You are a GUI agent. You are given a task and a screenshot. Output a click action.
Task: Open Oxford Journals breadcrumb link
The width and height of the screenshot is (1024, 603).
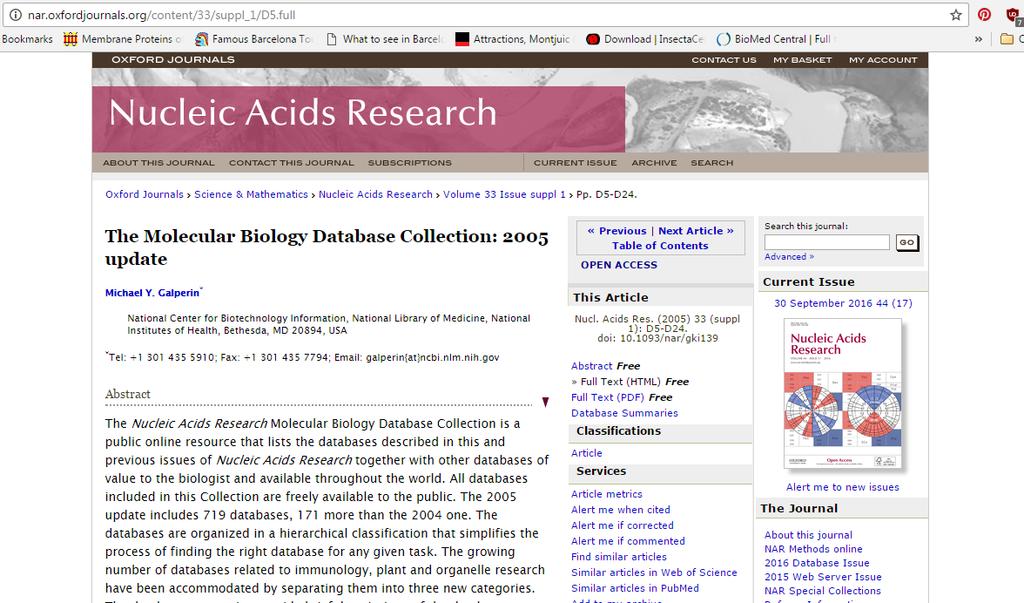coord(144,195)
